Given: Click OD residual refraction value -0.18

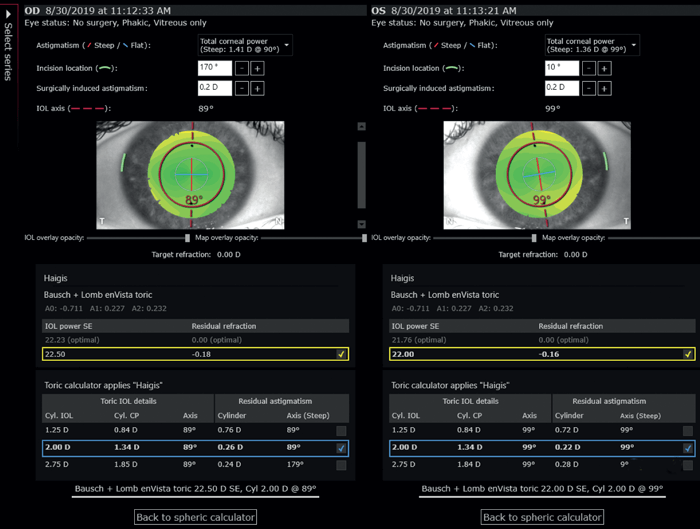Looking at the screenshot, I should click(x=201, y=354).
